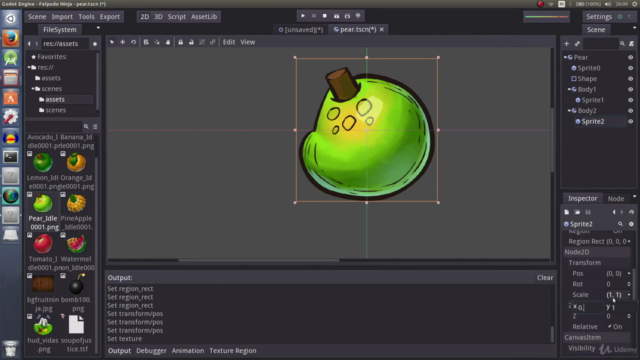Open the Animation bottom panel
The image size is (640, 360).
[x=188, y=351]
